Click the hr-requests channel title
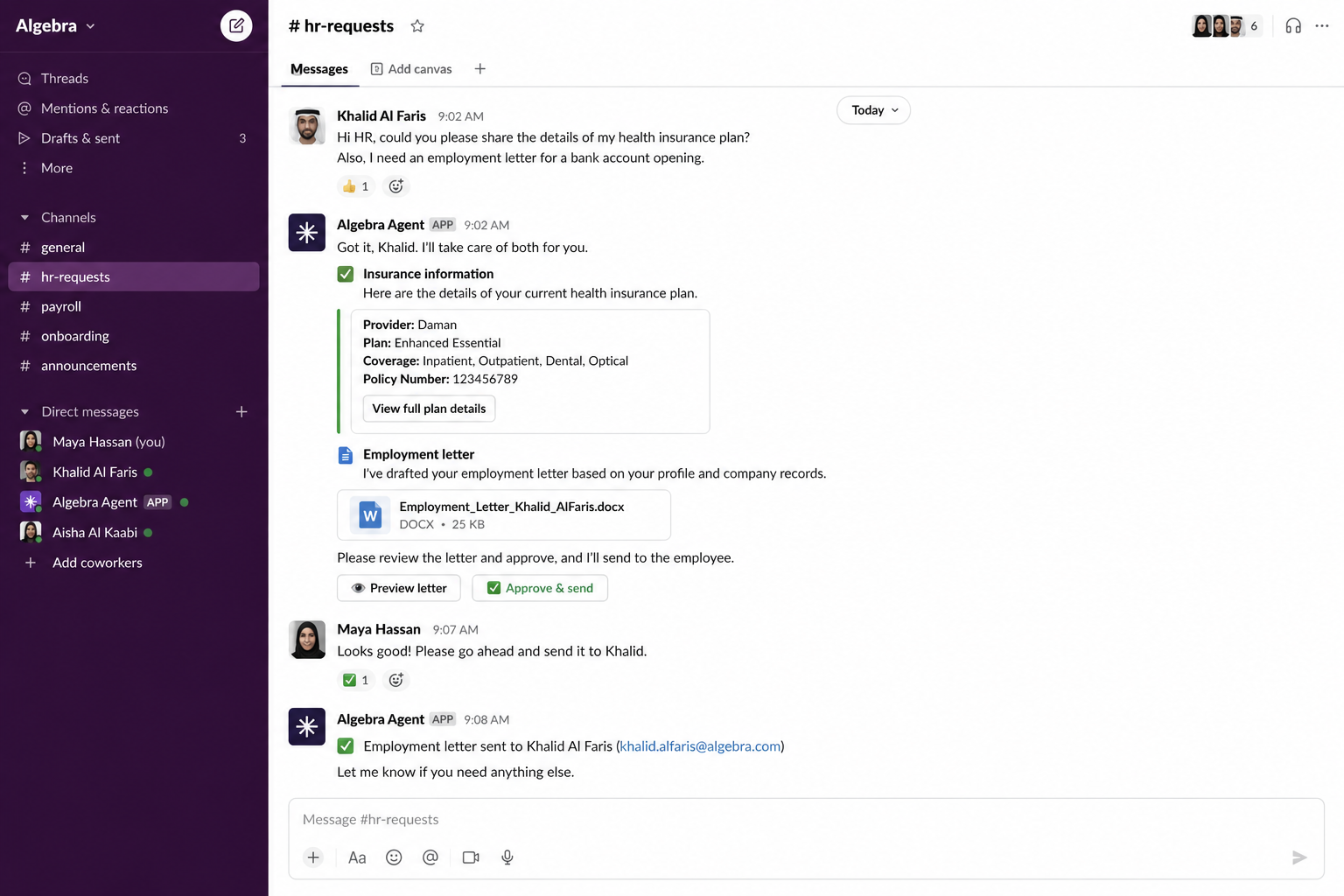The width and height of the screenshot is (1344, 896). pos(341,26)
